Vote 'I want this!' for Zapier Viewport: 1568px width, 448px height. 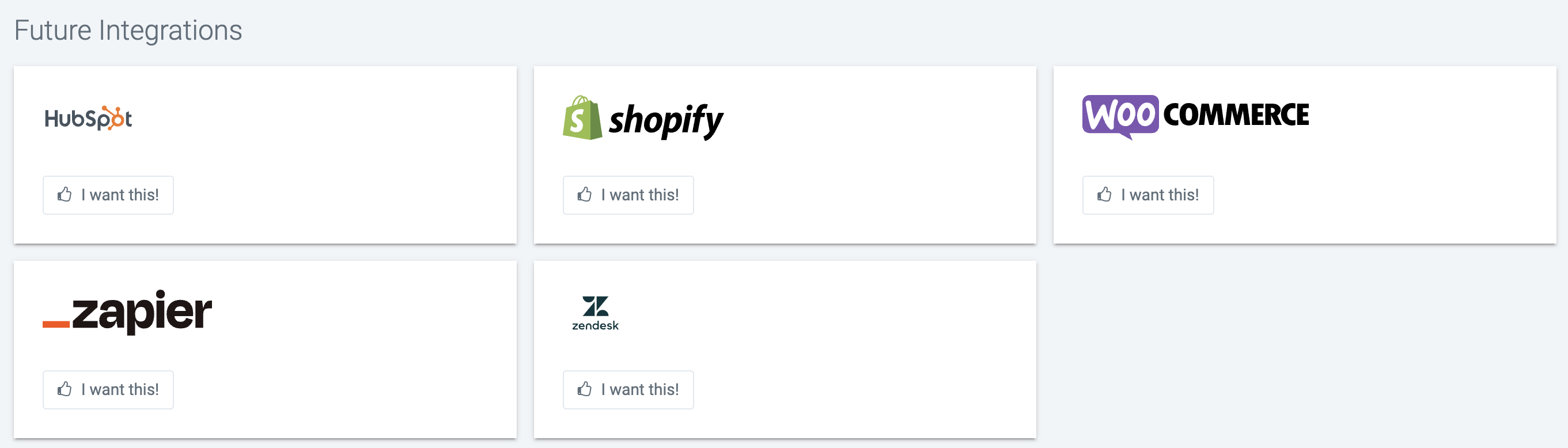point(108,390)
